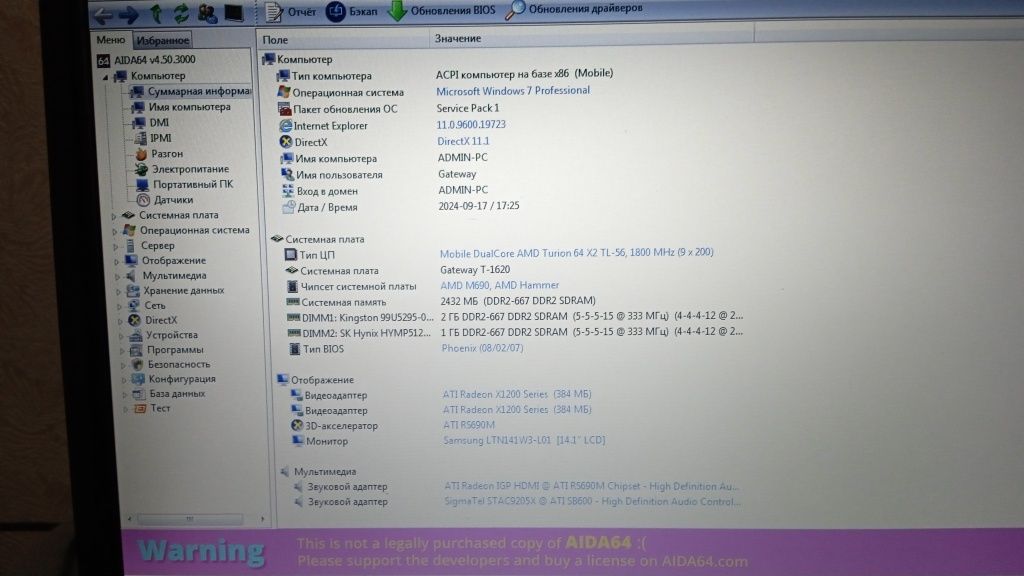Click the База данных tree icon

pos(139,394)
